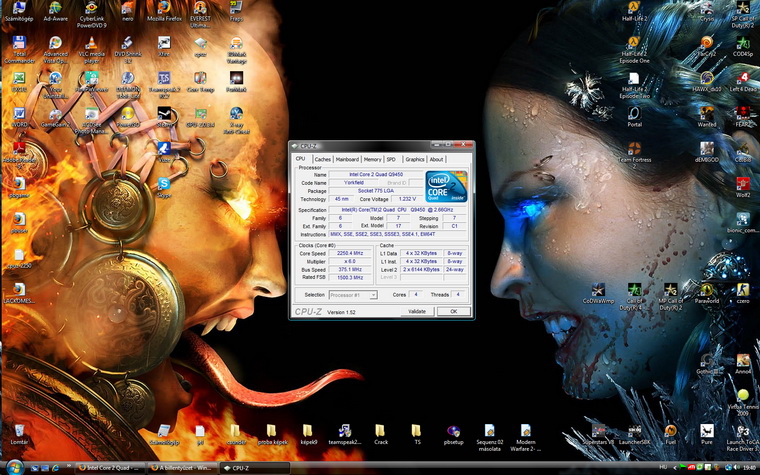The width and height of the screenshot is (760, 475).
Task: Click the Core Voltage 1.232 V value
Action: [407, 199]
